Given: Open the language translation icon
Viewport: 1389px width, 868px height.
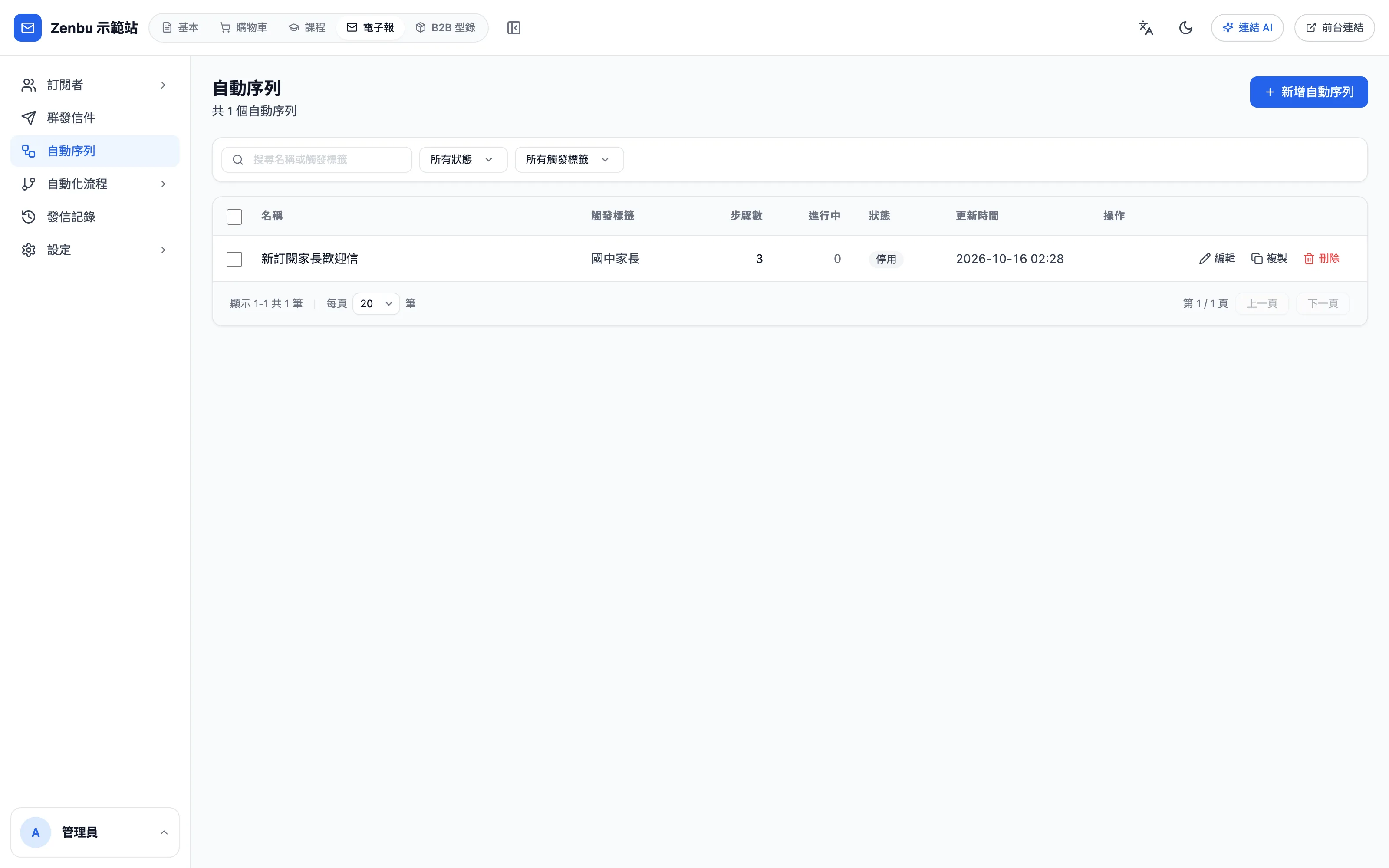Looking at the screenshot, I should tap(1145, 27).
